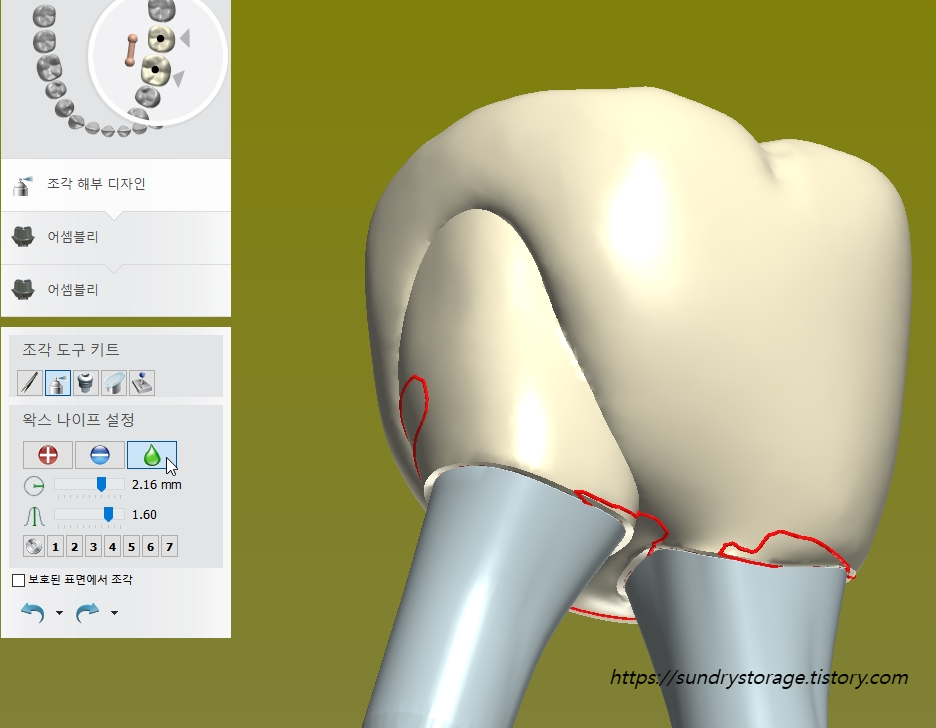Select the joystick transform tool icon
This screenshot has width=936, height=728.
coord(142,383)
